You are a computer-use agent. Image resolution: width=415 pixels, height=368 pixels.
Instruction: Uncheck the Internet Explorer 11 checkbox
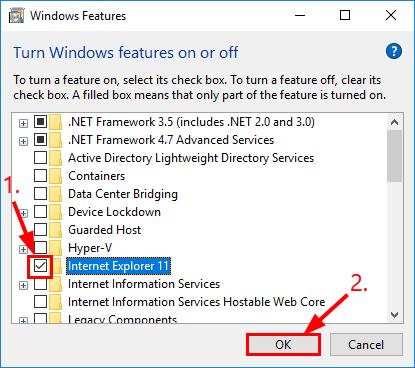point(40,266)
